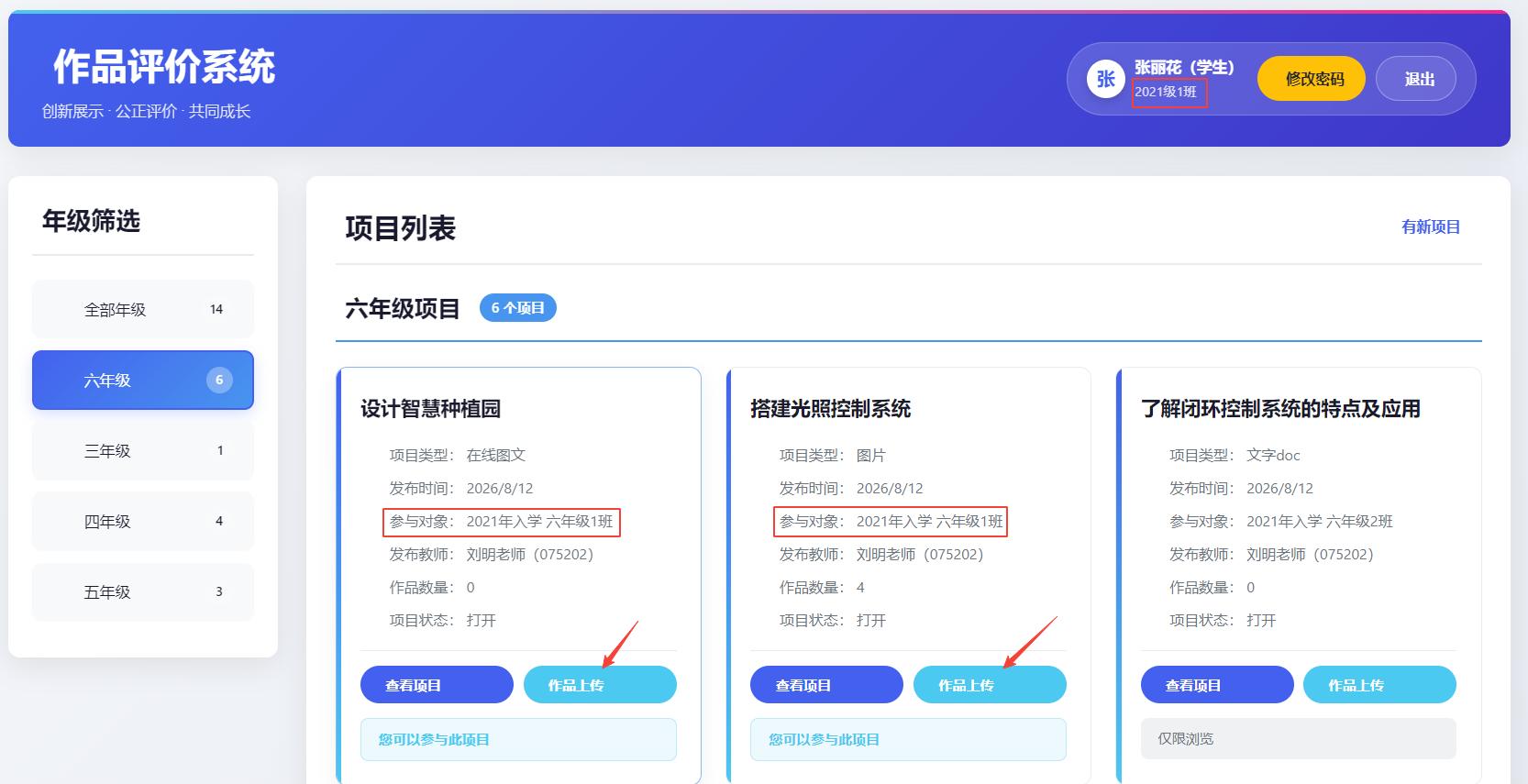Viewport: 1528px width, 784px height.
Task: Click the 仅限浏览 notice on the third card
Action: (x=1298, y=739)
